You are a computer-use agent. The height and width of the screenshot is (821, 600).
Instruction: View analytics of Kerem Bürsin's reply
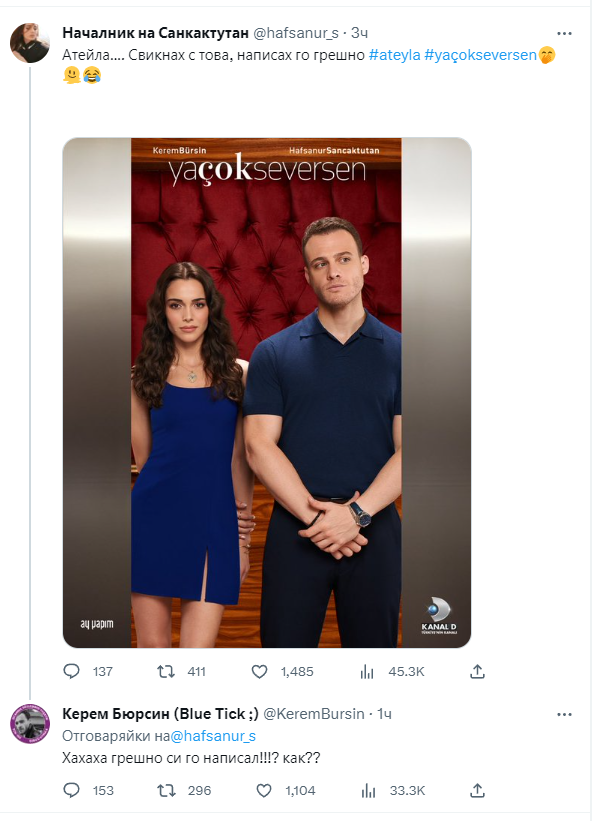pyautogui.click(x=366, y=790)
